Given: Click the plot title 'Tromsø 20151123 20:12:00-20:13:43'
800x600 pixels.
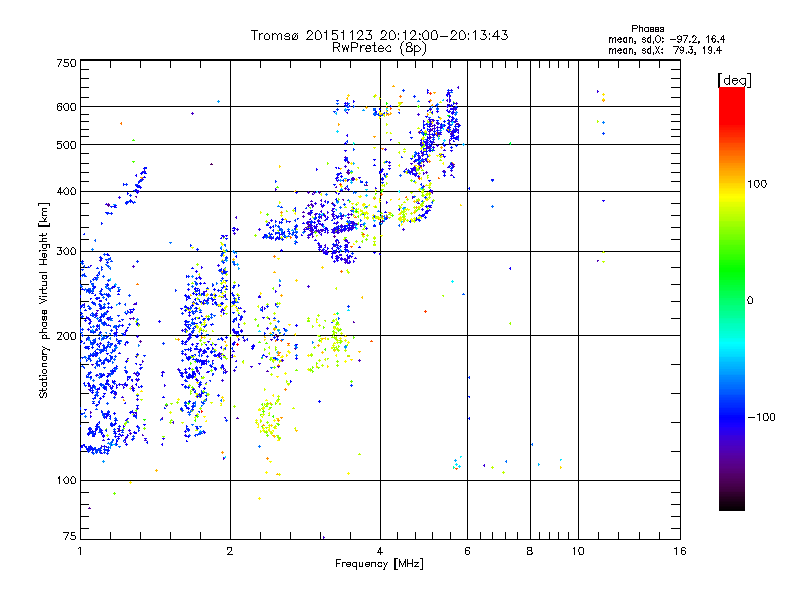Looking at the screenshot, I should tap(379, 35).
